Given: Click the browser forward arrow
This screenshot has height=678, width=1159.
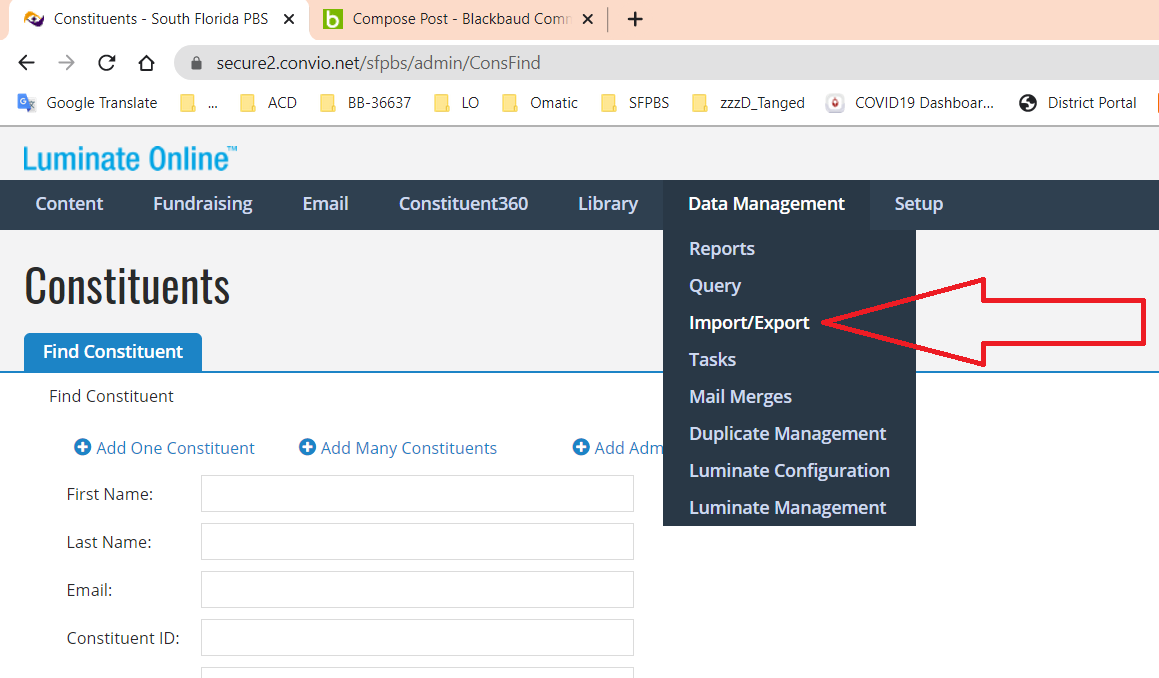Looking at the screenshot, I should (67, 63).
